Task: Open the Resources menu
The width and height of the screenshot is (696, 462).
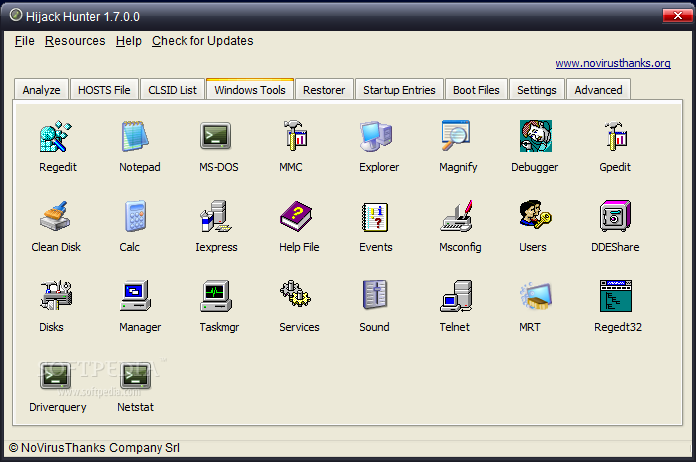Action: 75,41
